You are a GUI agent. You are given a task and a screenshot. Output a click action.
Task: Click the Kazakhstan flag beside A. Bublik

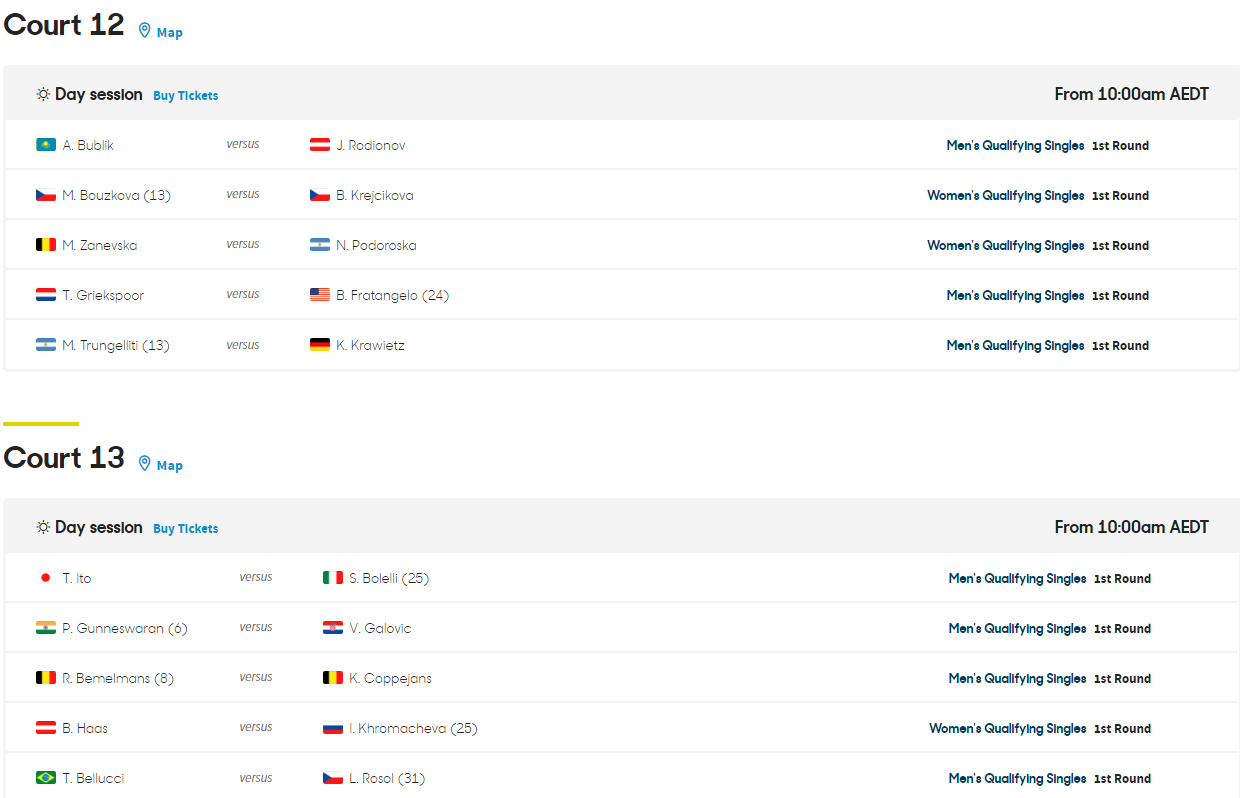coord(46,145)
